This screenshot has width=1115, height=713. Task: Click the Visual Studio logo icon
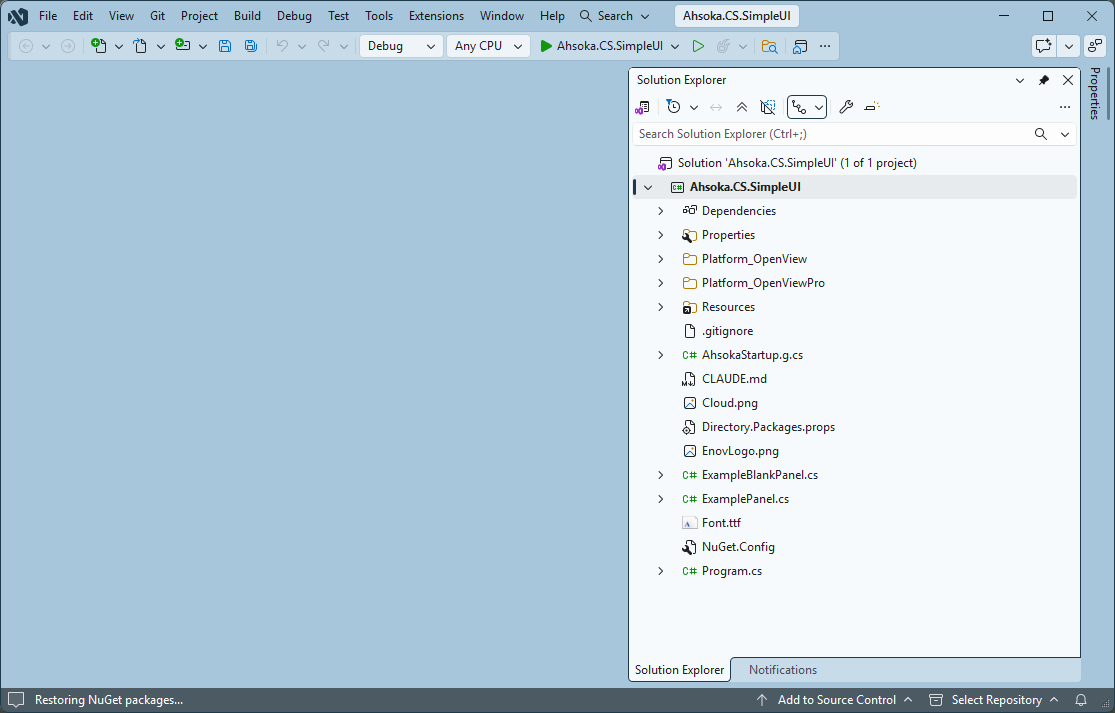[18, 16]
